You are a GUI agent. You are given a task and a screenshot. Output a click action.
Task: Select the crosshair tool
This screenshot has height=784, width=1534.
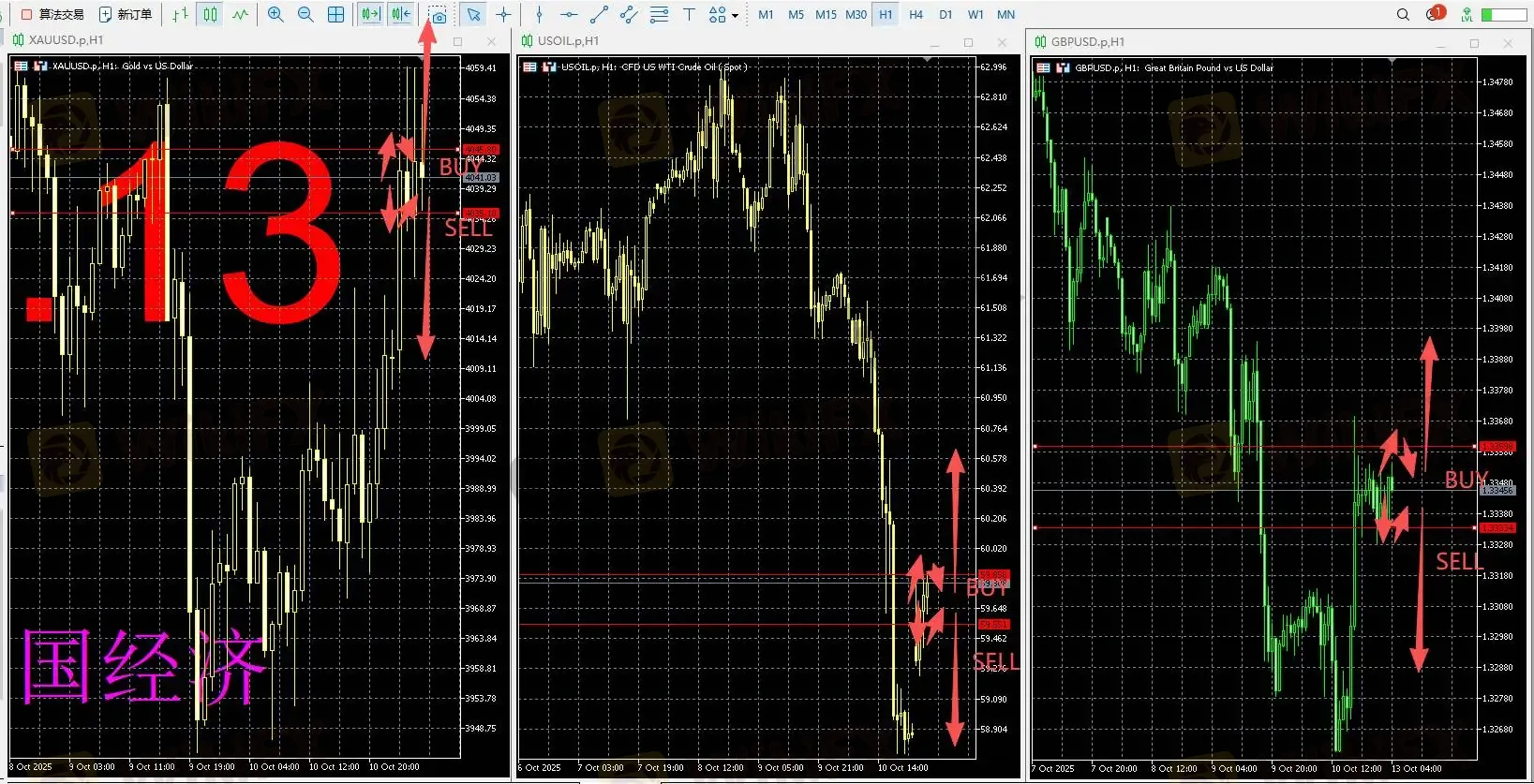[x=504, y=14]
